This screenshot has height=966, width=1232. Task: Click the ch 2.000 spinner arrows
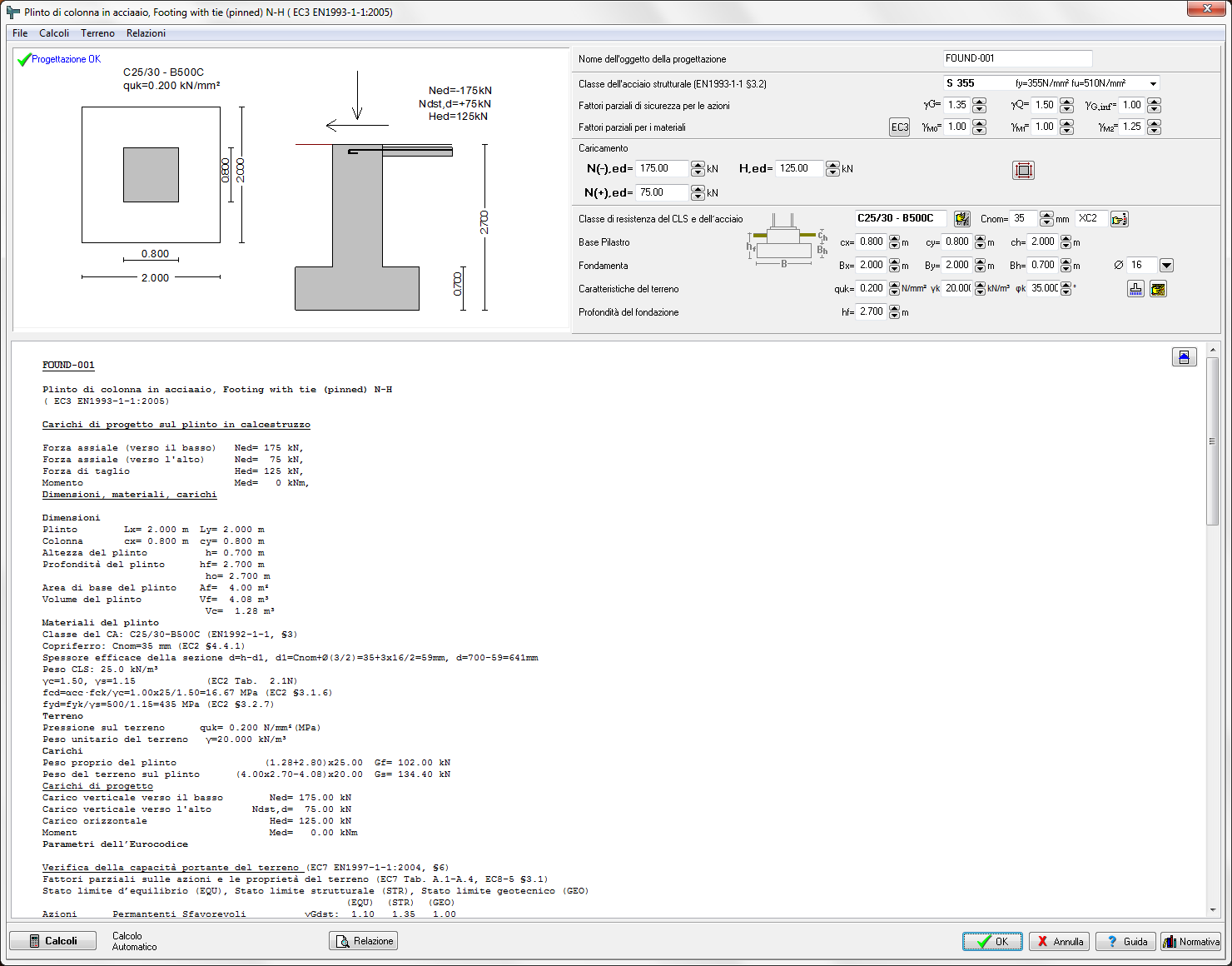[x=1066, y=242]
